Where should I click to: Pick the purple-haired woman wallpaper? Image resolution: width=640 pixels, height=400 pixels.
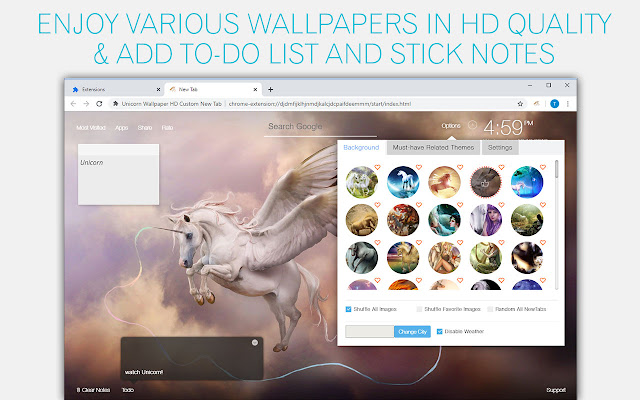485,220
